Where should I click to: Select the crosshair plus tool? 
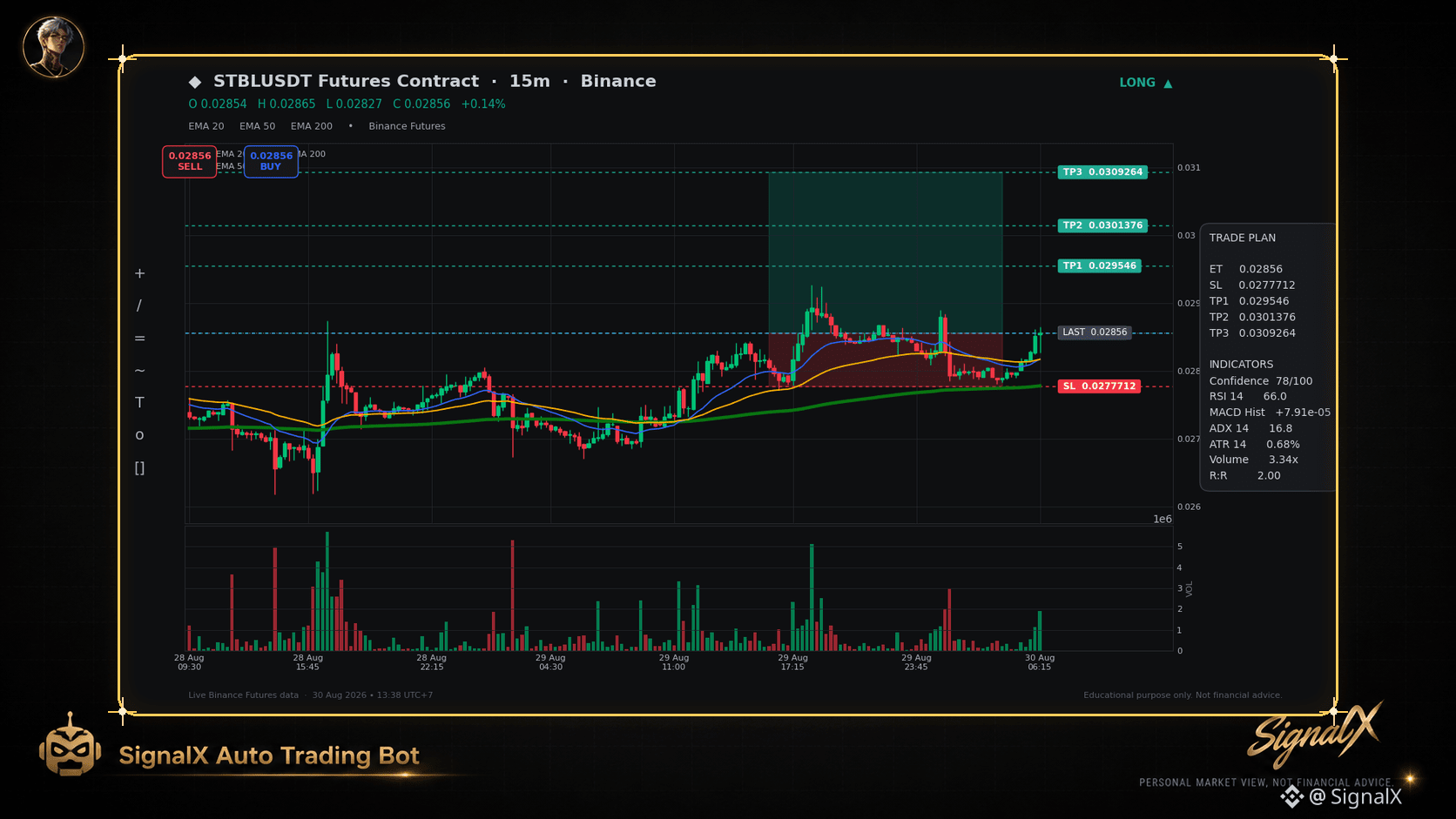click(139, 273)
